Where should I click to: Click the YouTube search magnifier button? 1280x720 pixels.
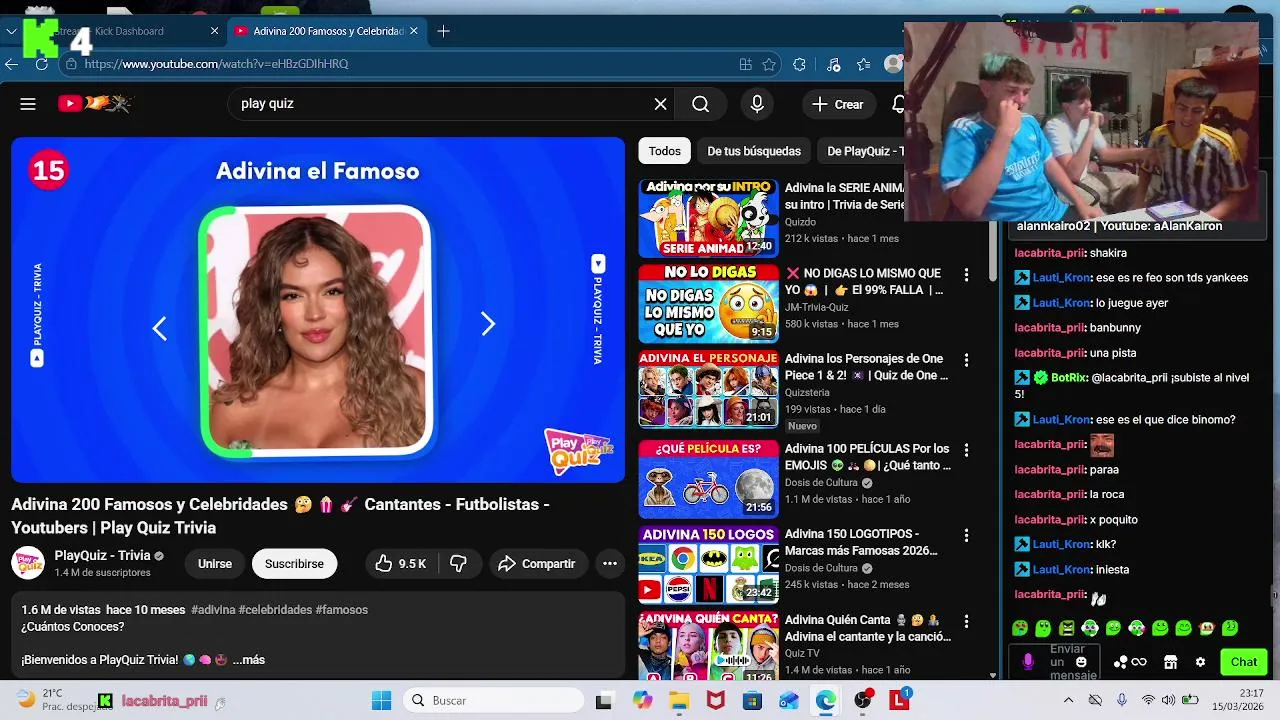tap(700, 104)
